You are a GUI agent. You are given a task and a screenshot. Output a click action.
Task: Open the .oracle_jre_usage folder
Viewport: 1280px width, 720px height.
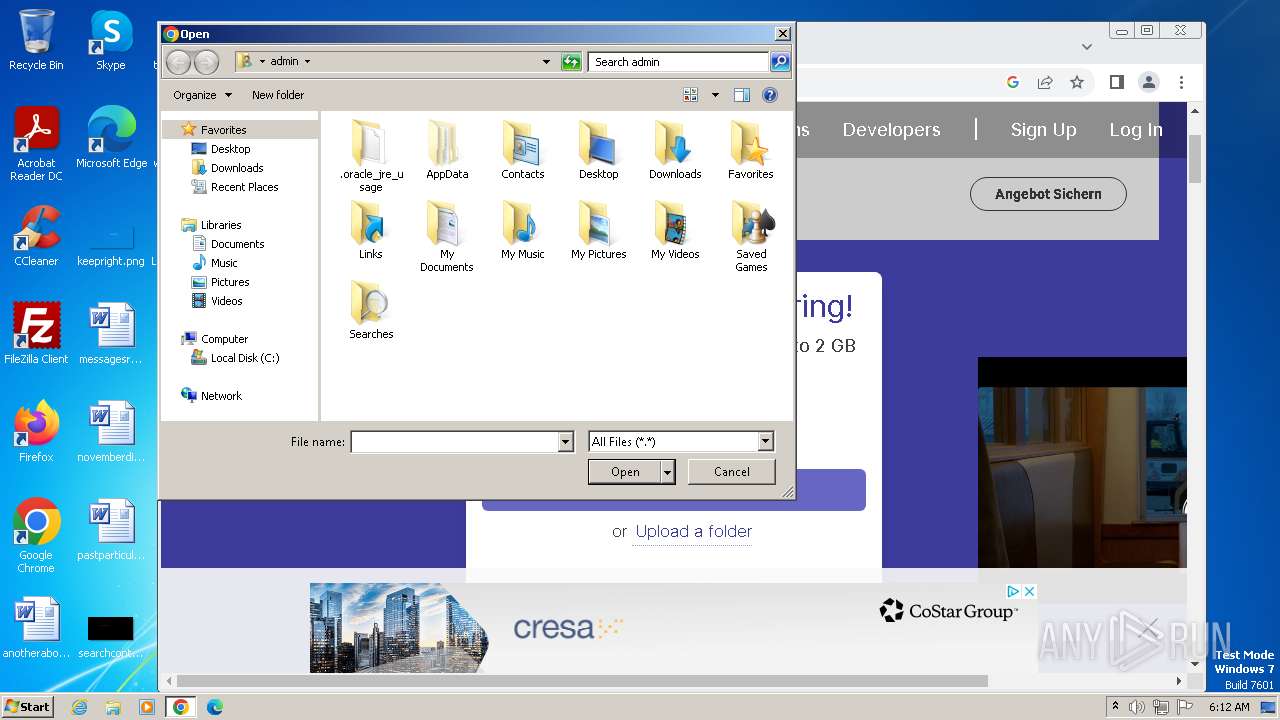[371, 156]
